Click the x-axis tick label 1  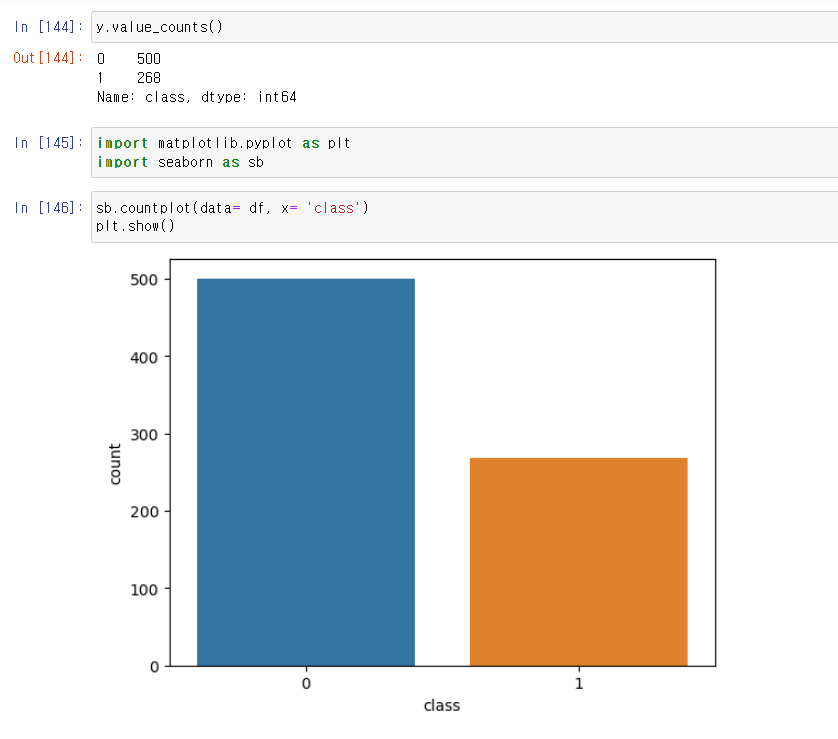579,683
